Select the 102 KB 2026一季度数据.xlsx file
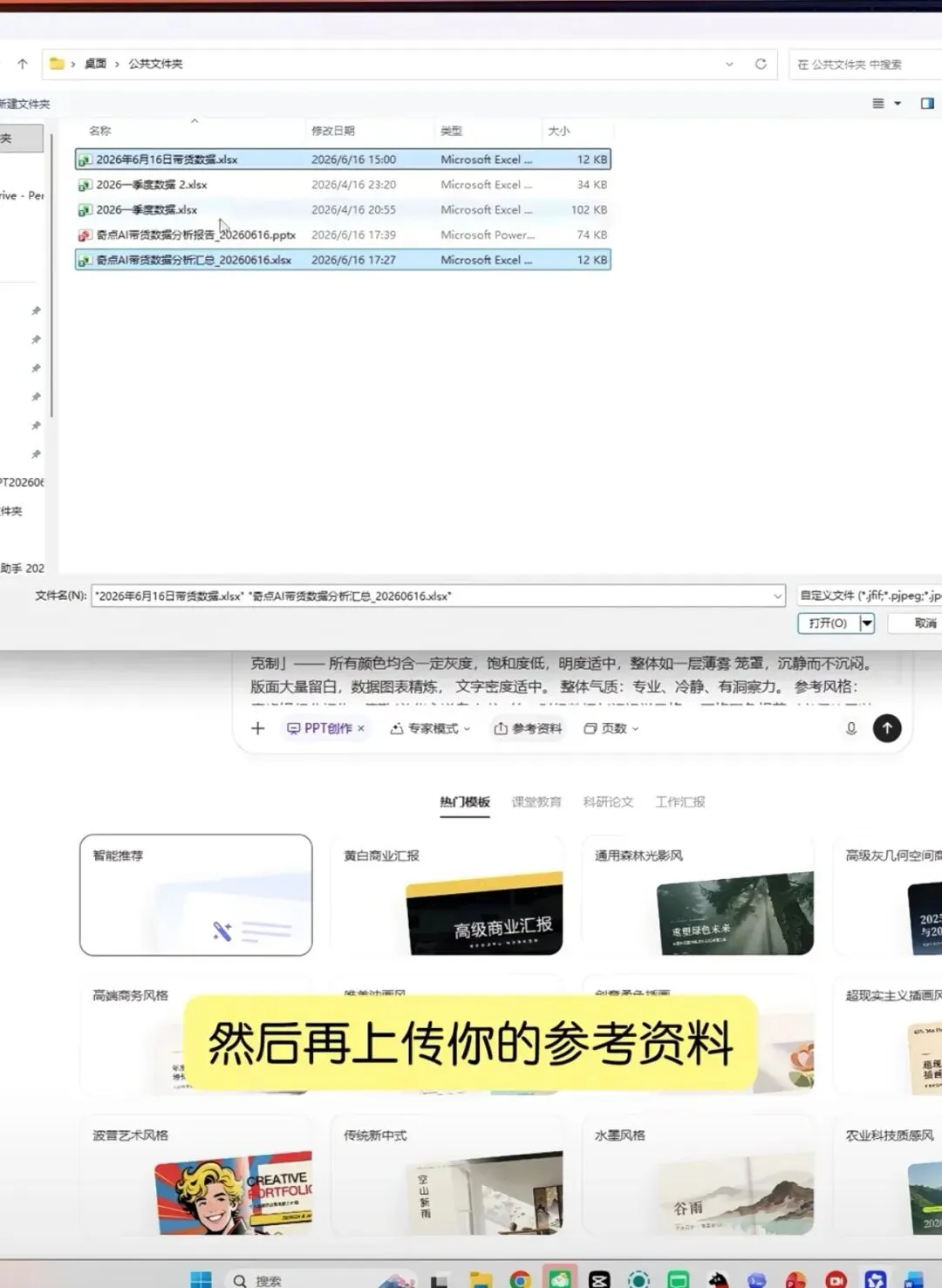This screenshot has width=942, height=1288. tap(342, 210)
